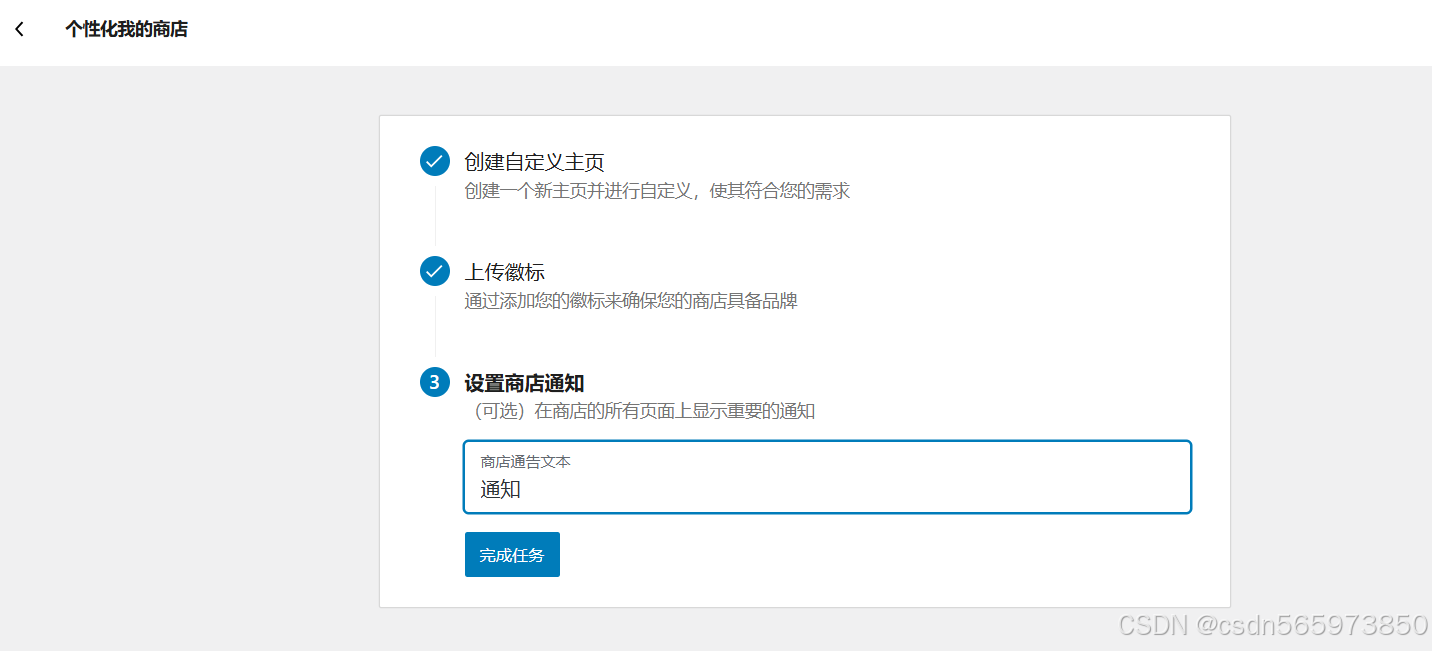Open the 个性化我的商店 header menu item
Screen dimensions: 1432x651
click(x=127, y=30)
